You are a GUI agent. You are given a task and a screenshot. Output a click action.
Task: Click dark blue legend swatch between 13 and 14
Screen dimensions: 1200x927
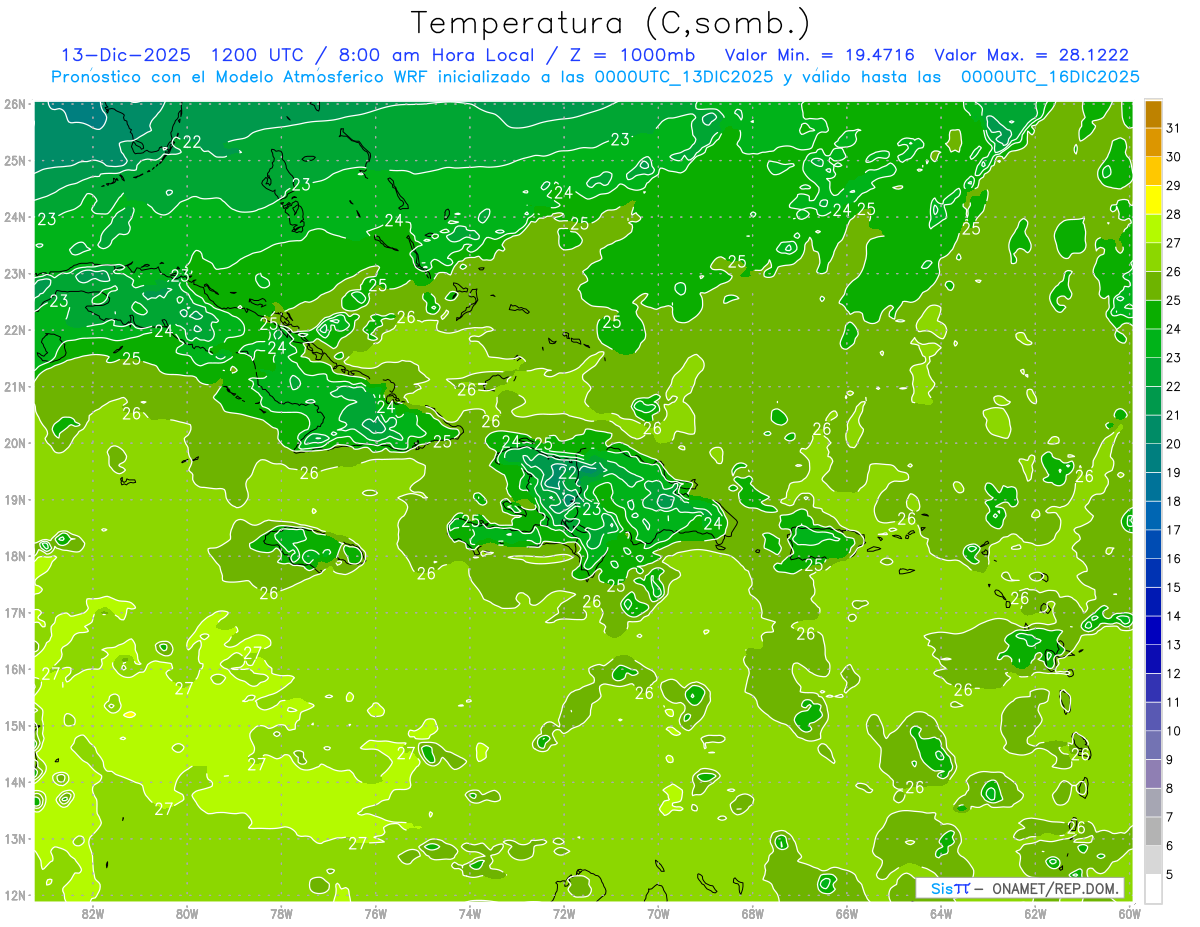click(x=1153, y=630)
